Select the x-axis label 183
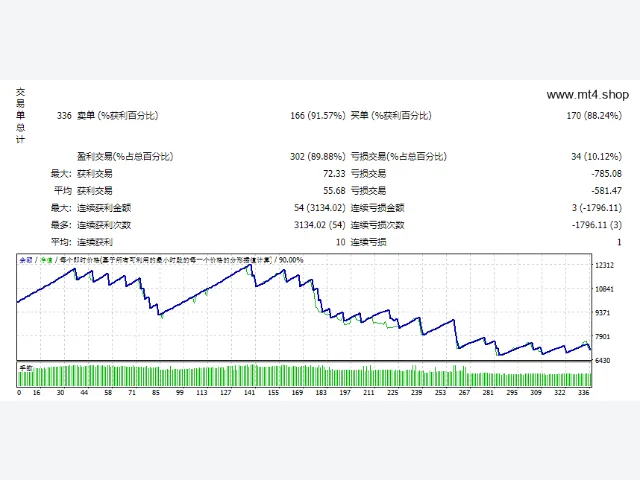The height and width of the screenshot is (480, 640). (321, 393)
